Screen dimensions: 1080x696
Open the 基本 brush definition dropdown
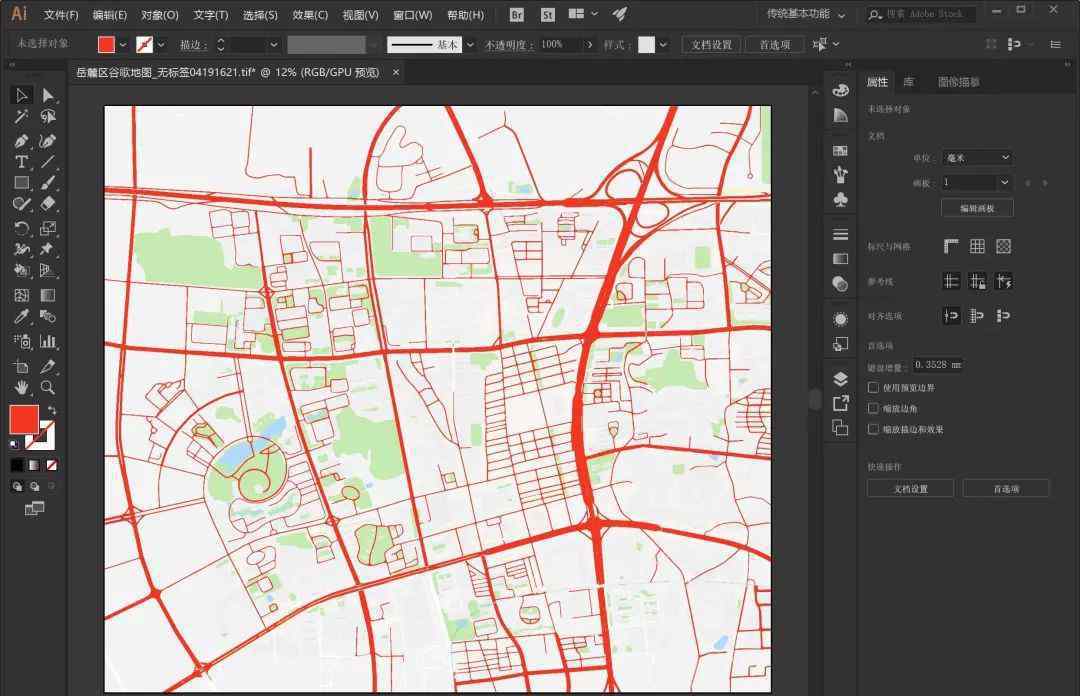(470, 45)
